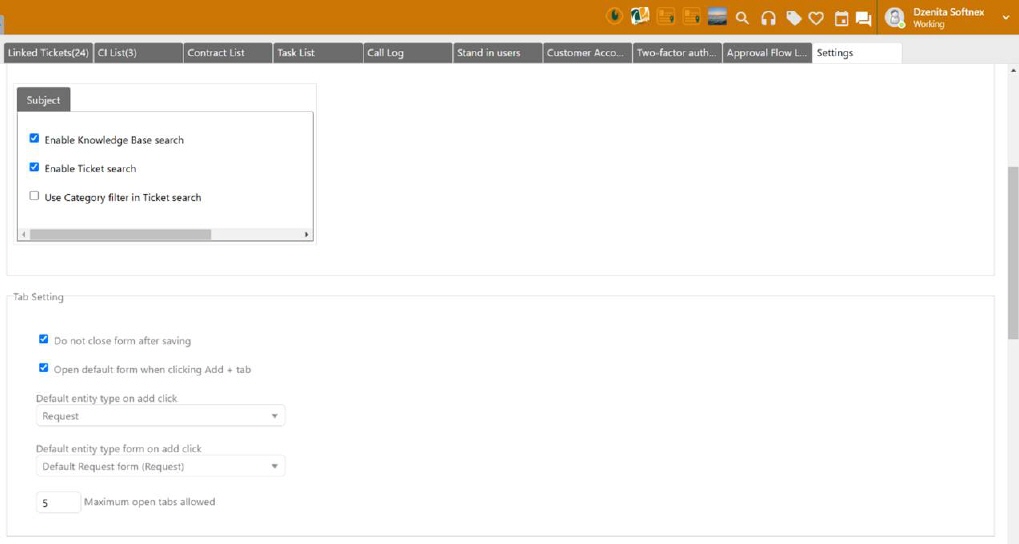Click the Dzenita Softnex user avatar
1019x544 pixels.
coord(895,18)
